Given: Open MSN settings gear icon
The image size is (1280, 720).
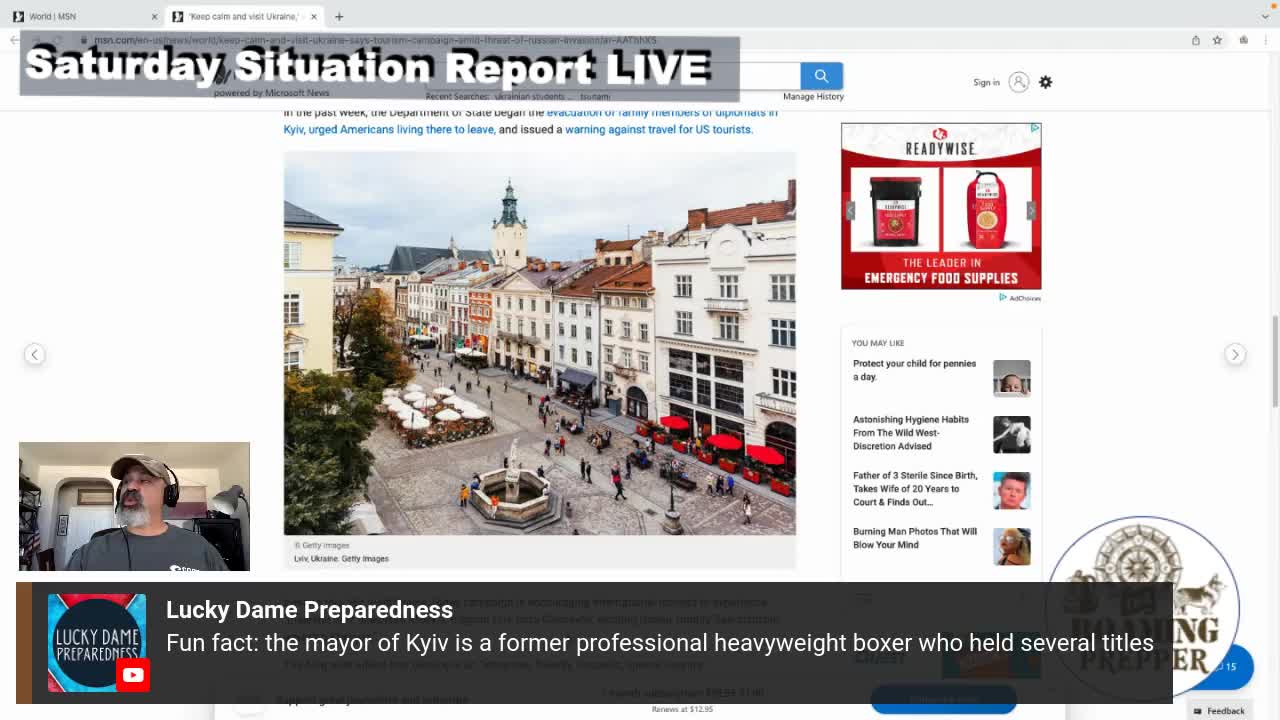Looking at the screenshot, I should pyautogui.click(x=1045, y=82).
